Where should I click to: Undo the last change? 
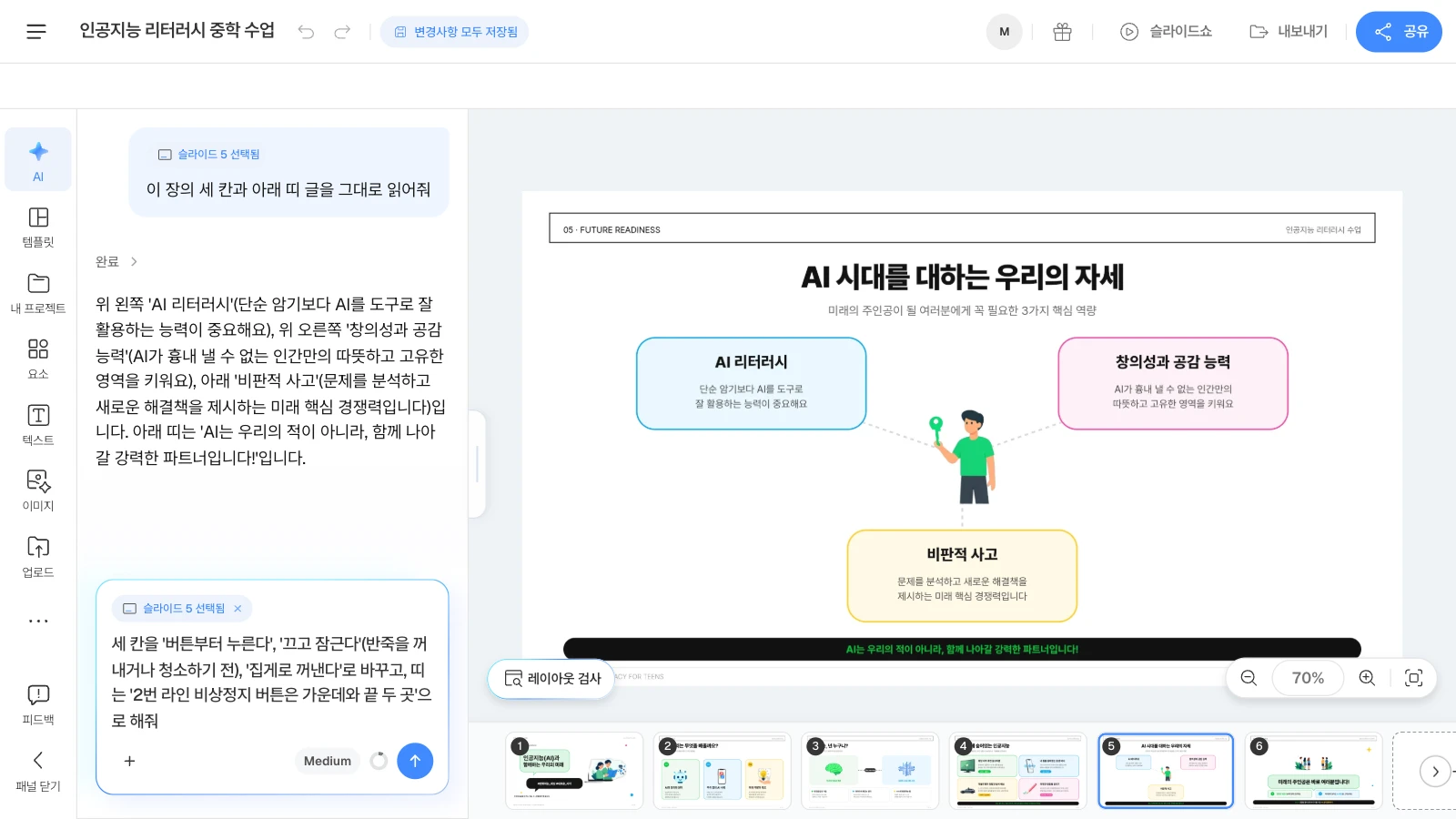(x=306, y=32)
